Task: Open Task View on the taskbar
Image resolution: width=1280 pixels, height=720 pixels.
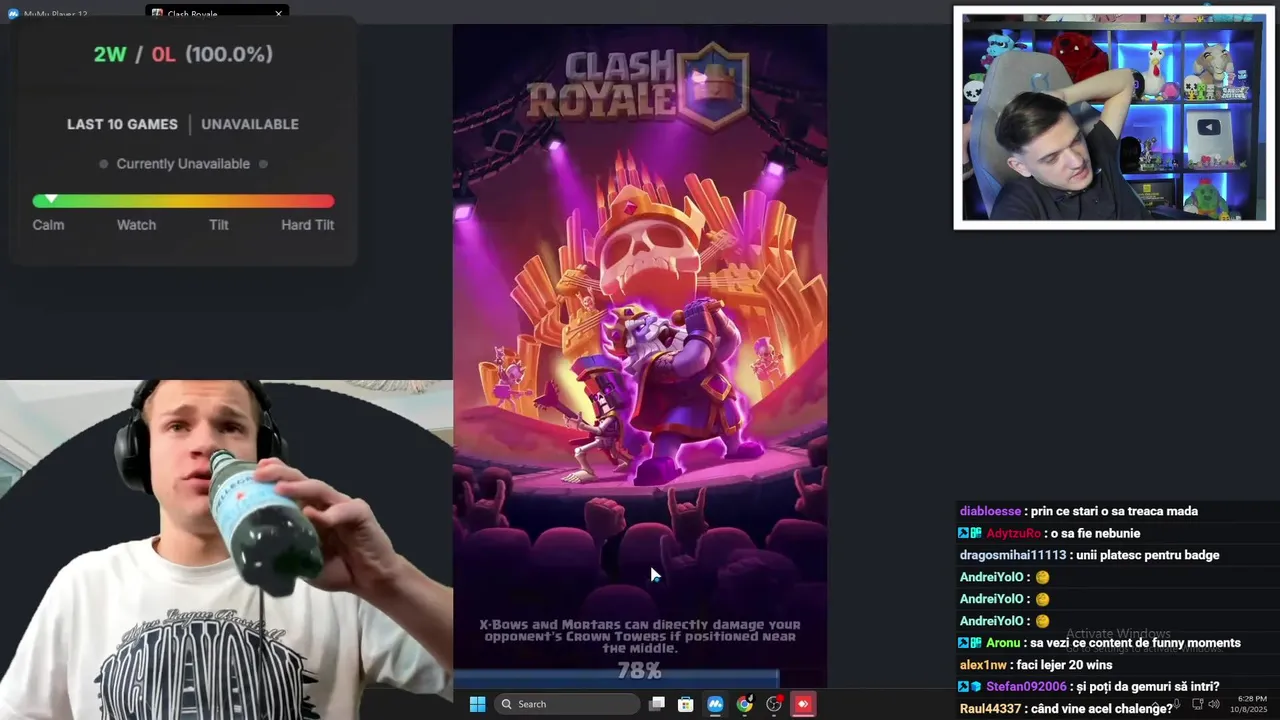Action: 657,704
